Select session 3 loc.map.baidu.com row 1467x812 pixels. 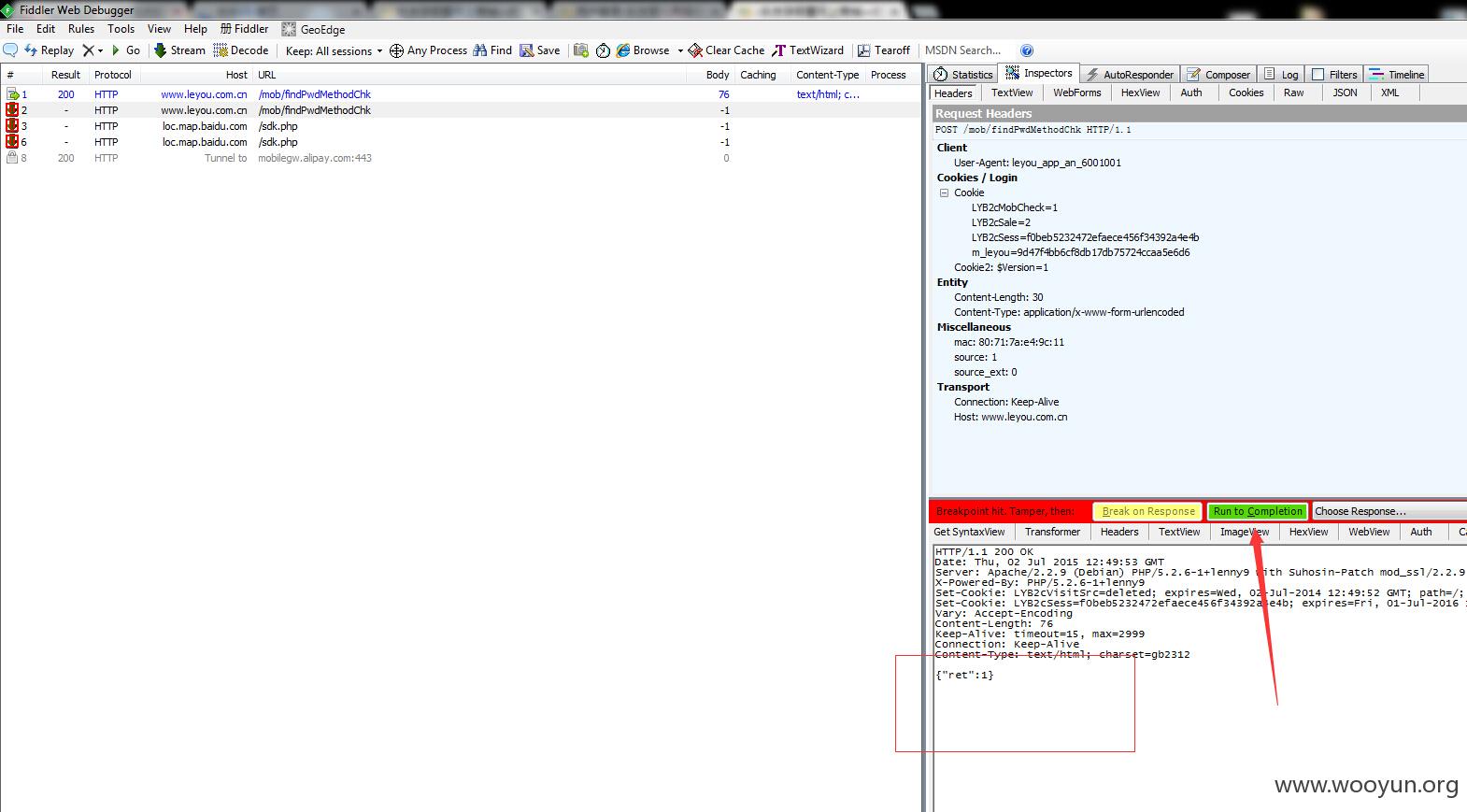461,126
